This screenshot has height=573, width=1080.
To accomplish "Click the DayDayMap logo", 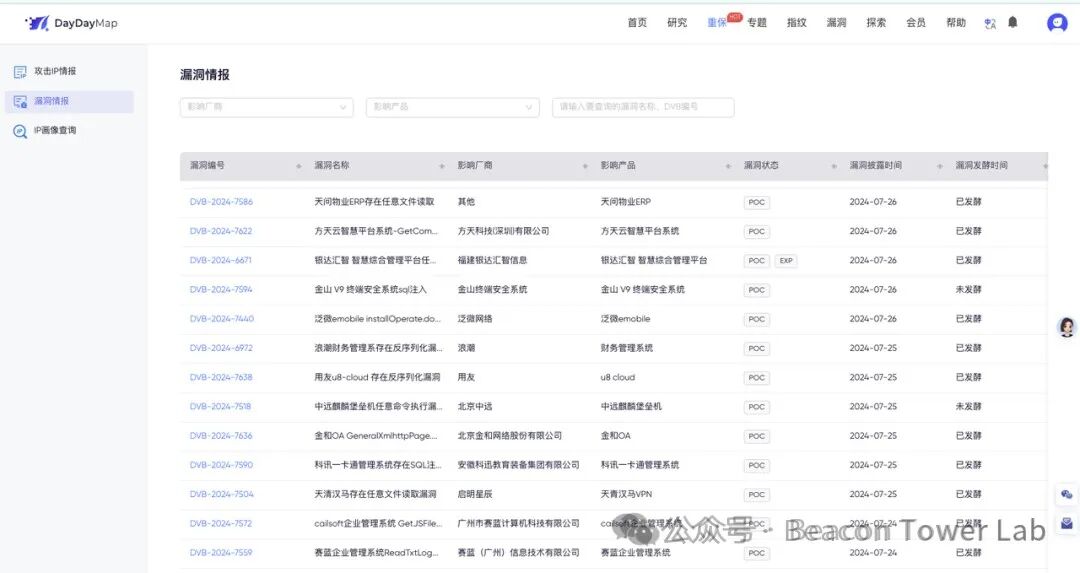I will [x=72, y=23].
